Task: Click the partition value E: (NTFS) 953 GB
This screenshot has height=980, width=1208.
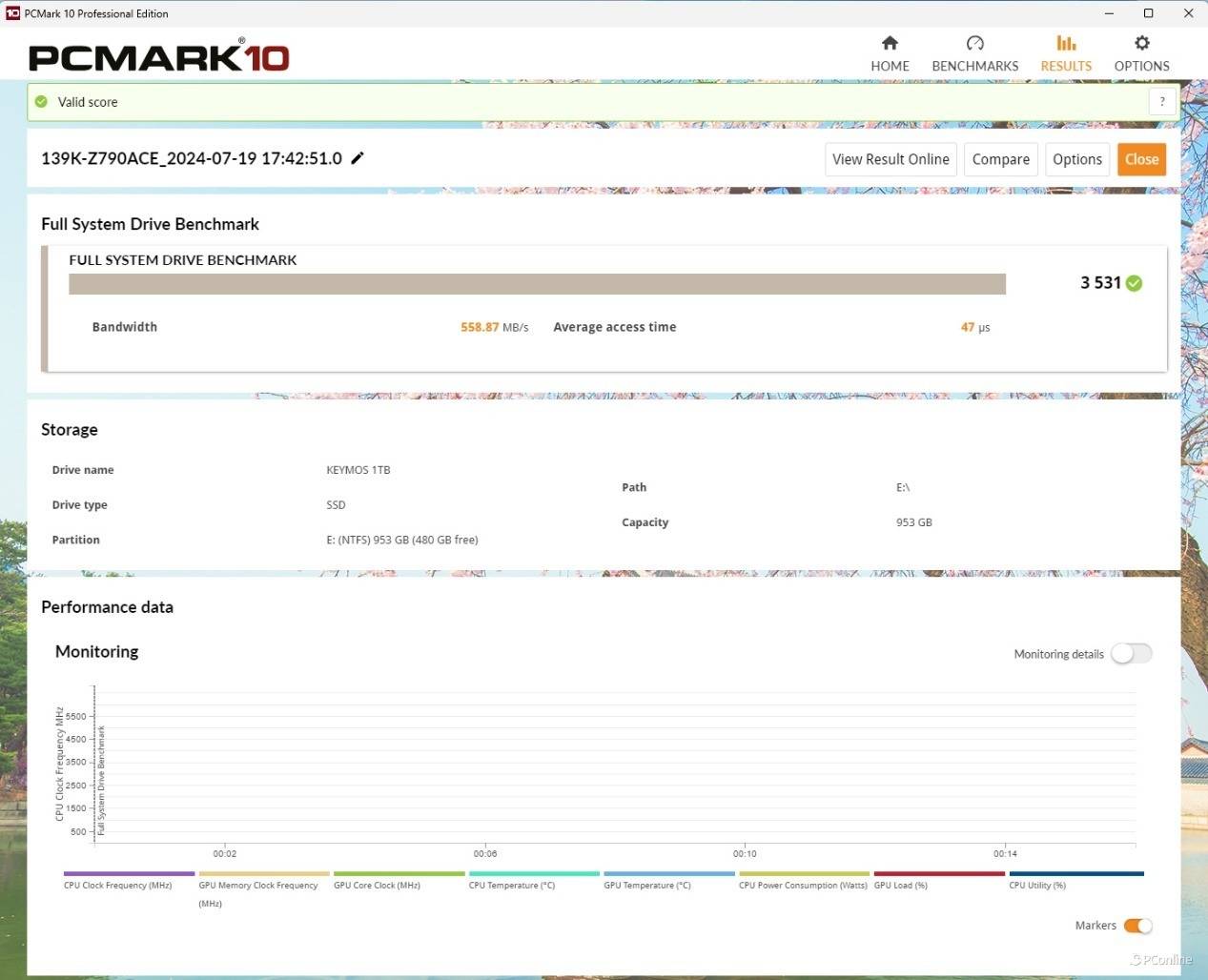Action: point(402,540)
